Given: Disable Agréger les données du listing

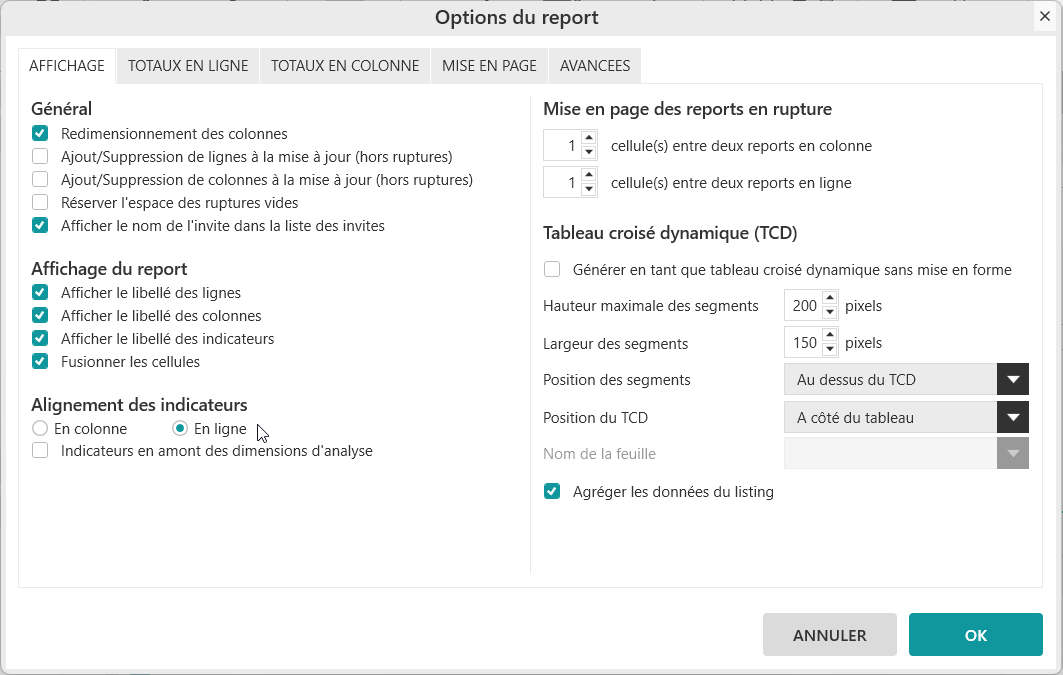Looking at the screenshot, I should click(x=552, y=492).
